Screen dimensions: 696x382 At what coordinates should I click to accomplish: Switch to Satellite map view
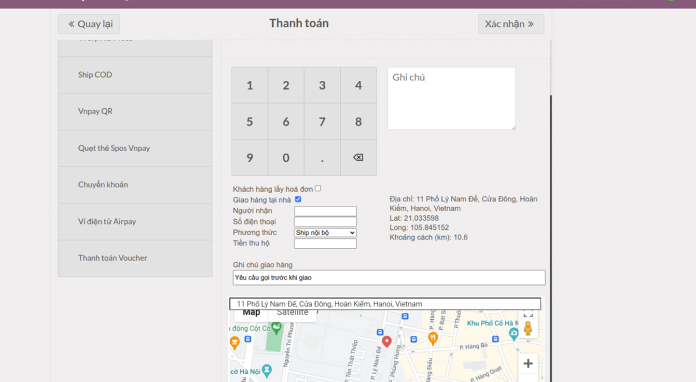point(293,314)
